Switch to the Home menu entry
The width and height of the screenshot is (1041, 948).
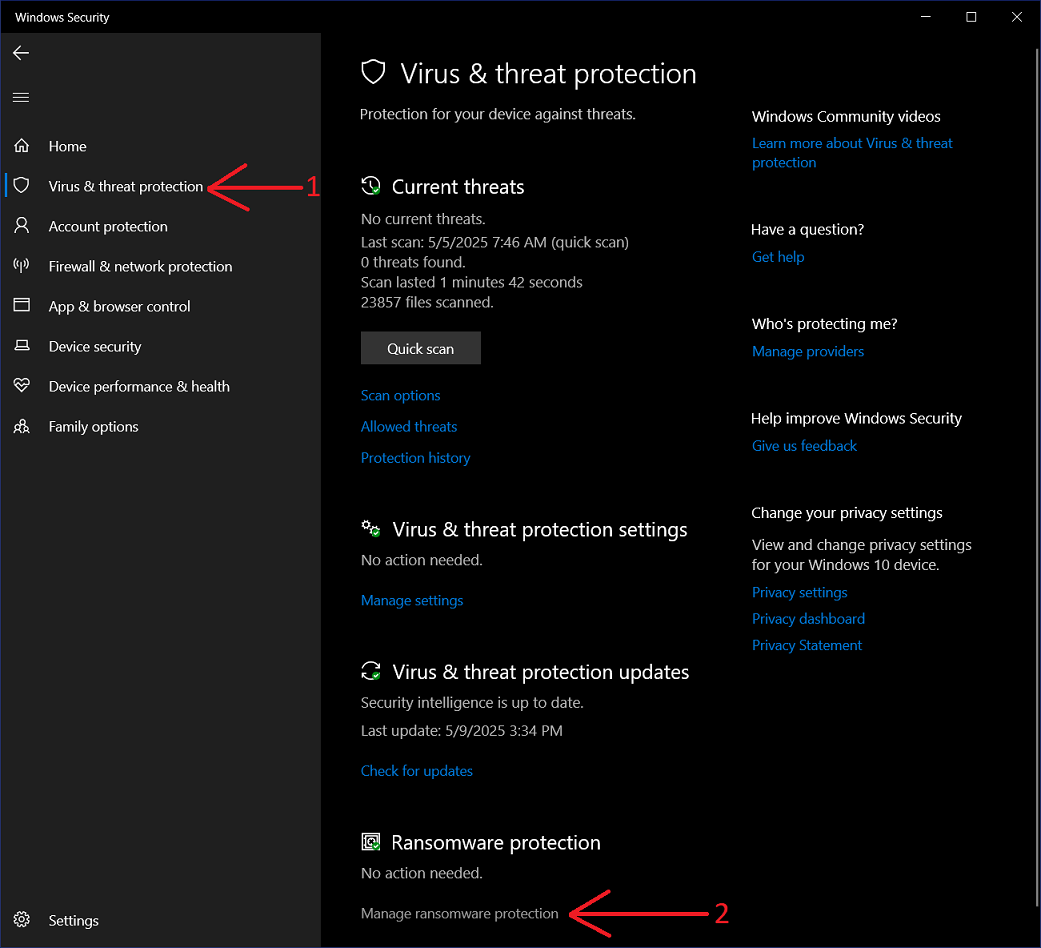(x=67, y=145)
